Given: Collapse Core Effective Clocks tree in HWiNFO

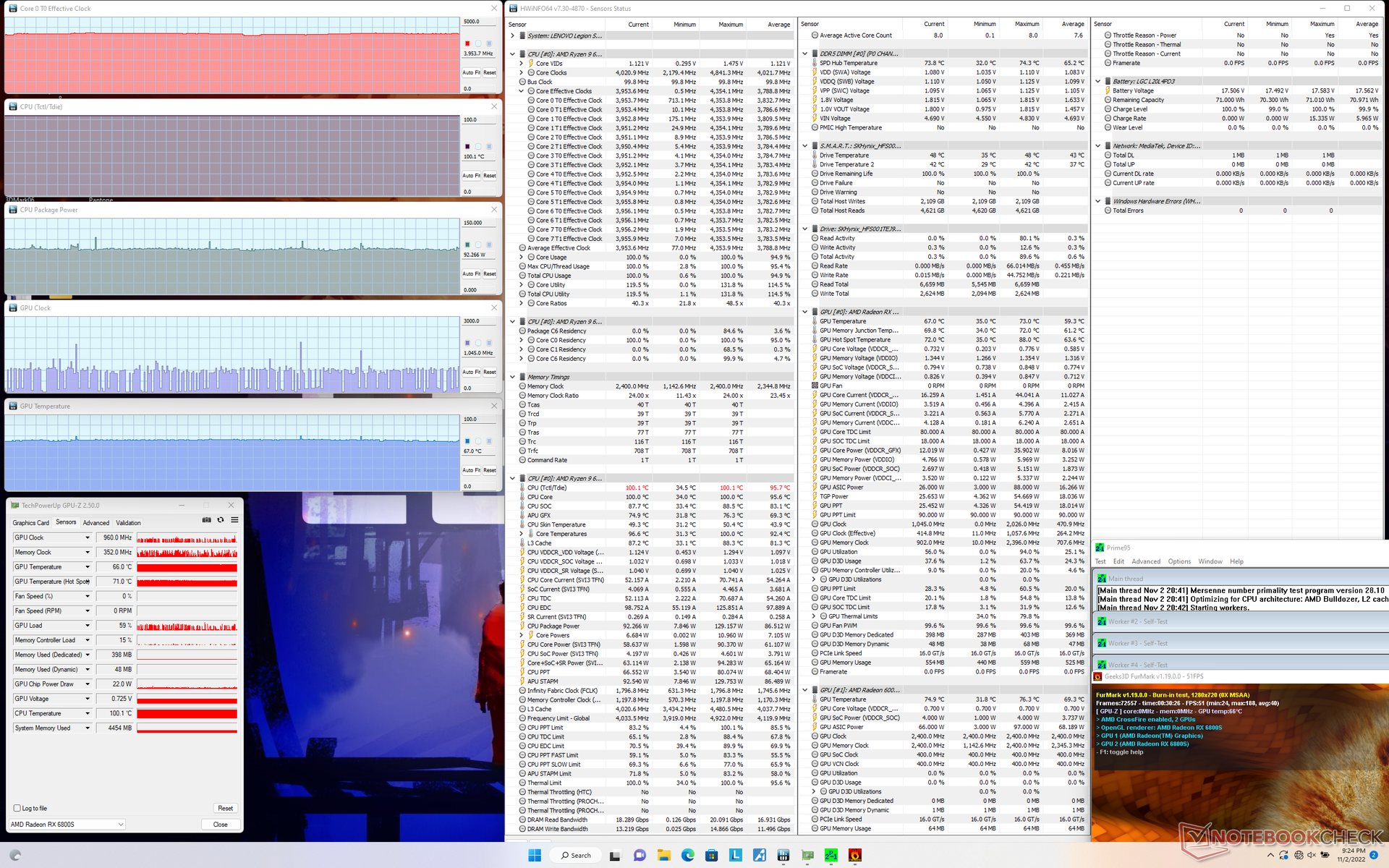Looking at the screenshot, I should point(522,91).
